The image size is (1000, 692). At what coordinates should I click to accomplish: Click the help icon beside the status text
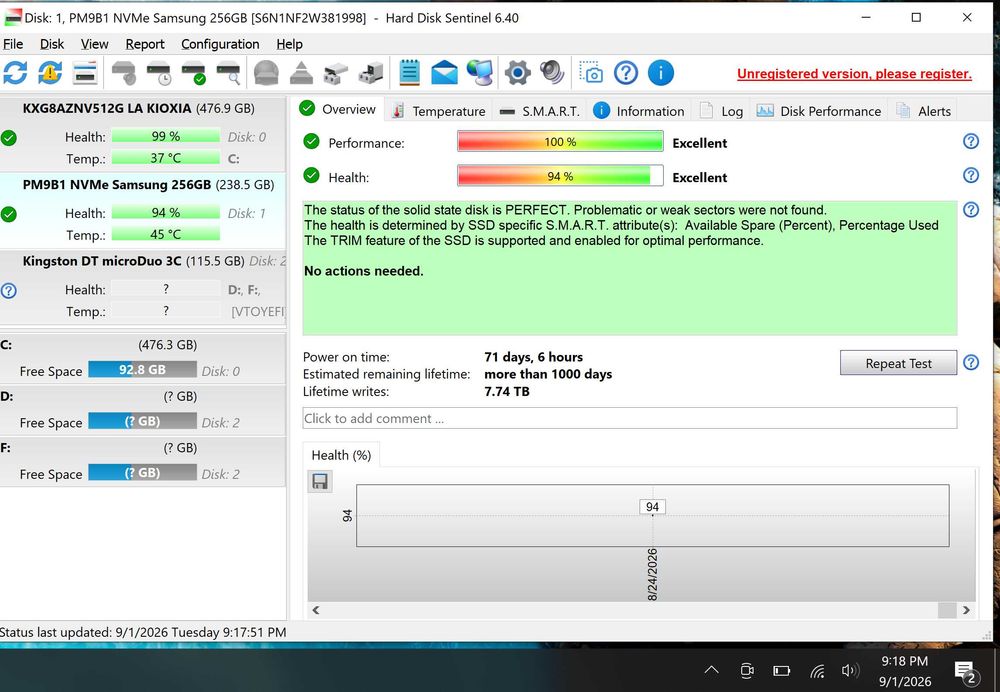971,209
